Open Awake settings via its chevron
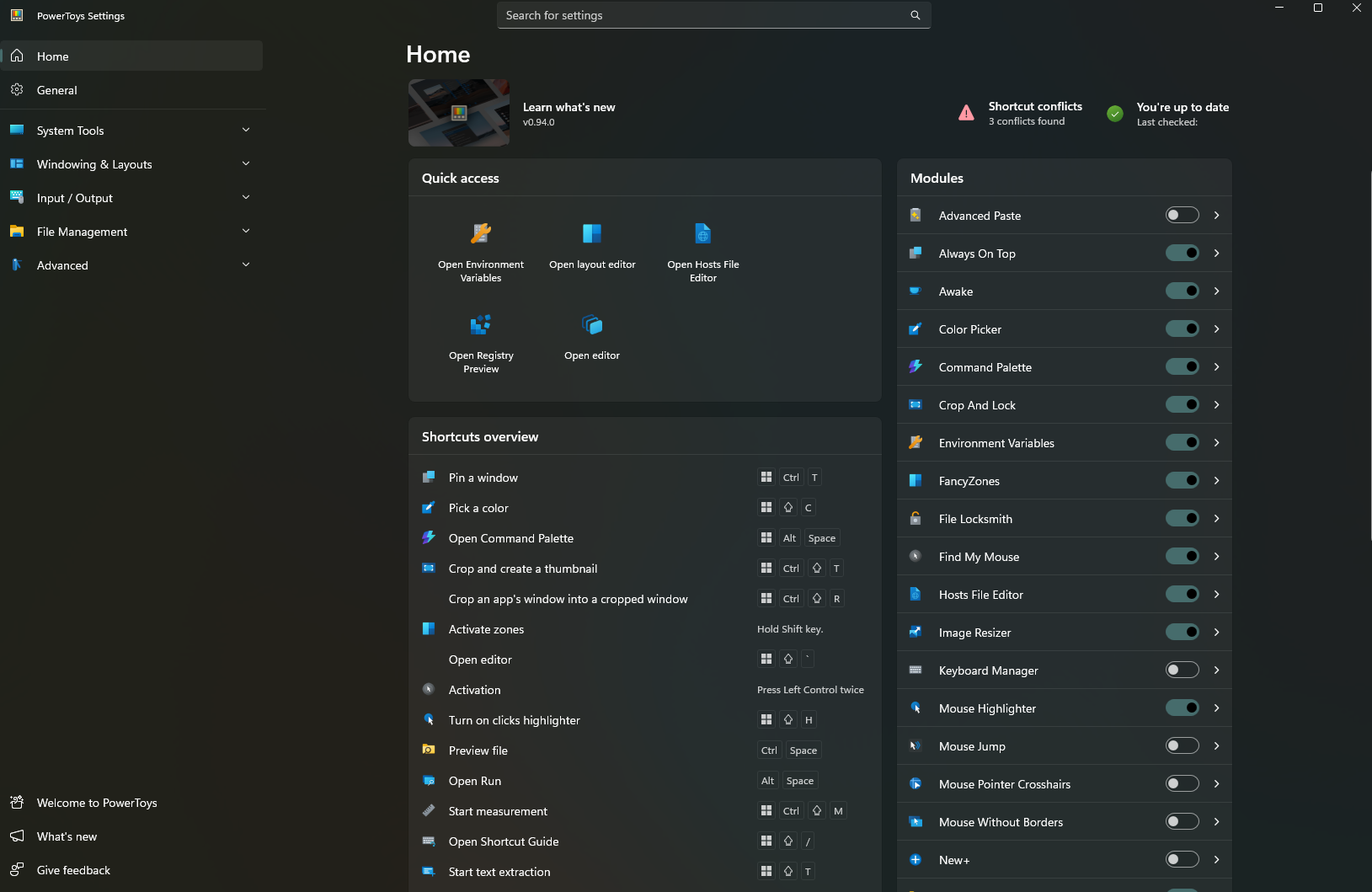Screen dimensions: 1372x892 point(1216,291)
